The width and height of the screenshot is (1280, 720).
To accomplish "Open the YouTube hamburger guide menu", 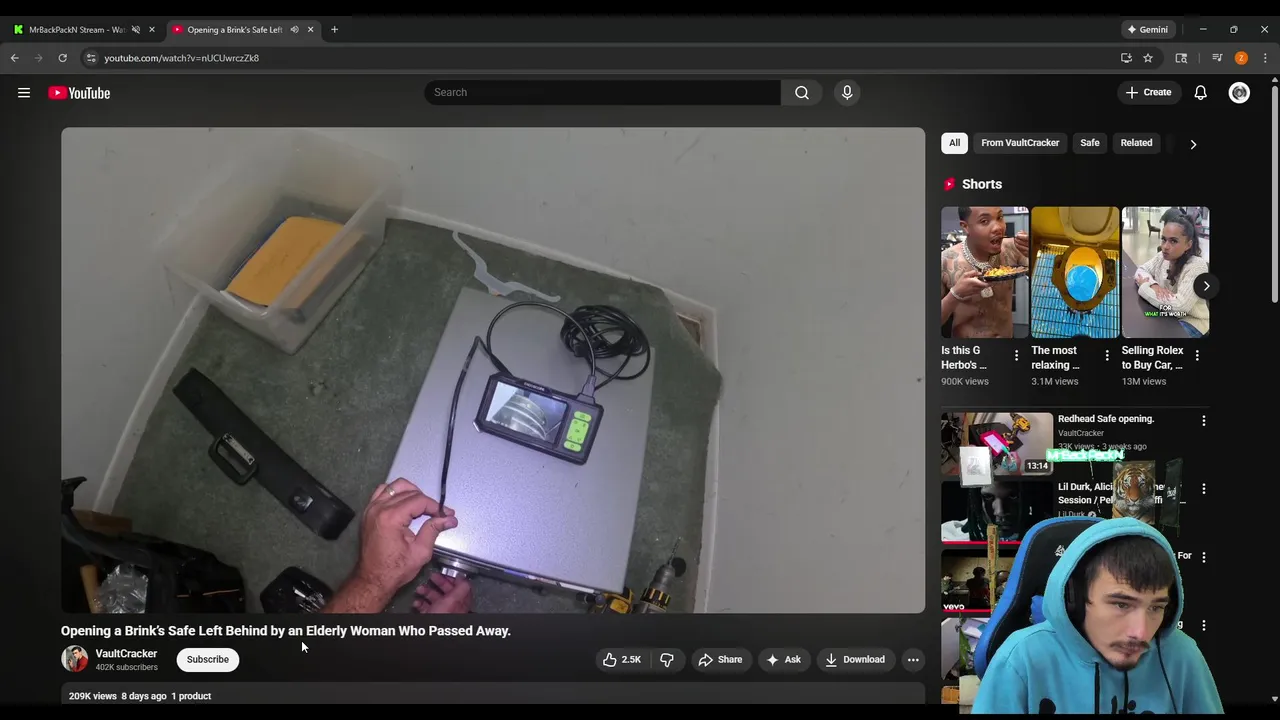I will [24, 93].
